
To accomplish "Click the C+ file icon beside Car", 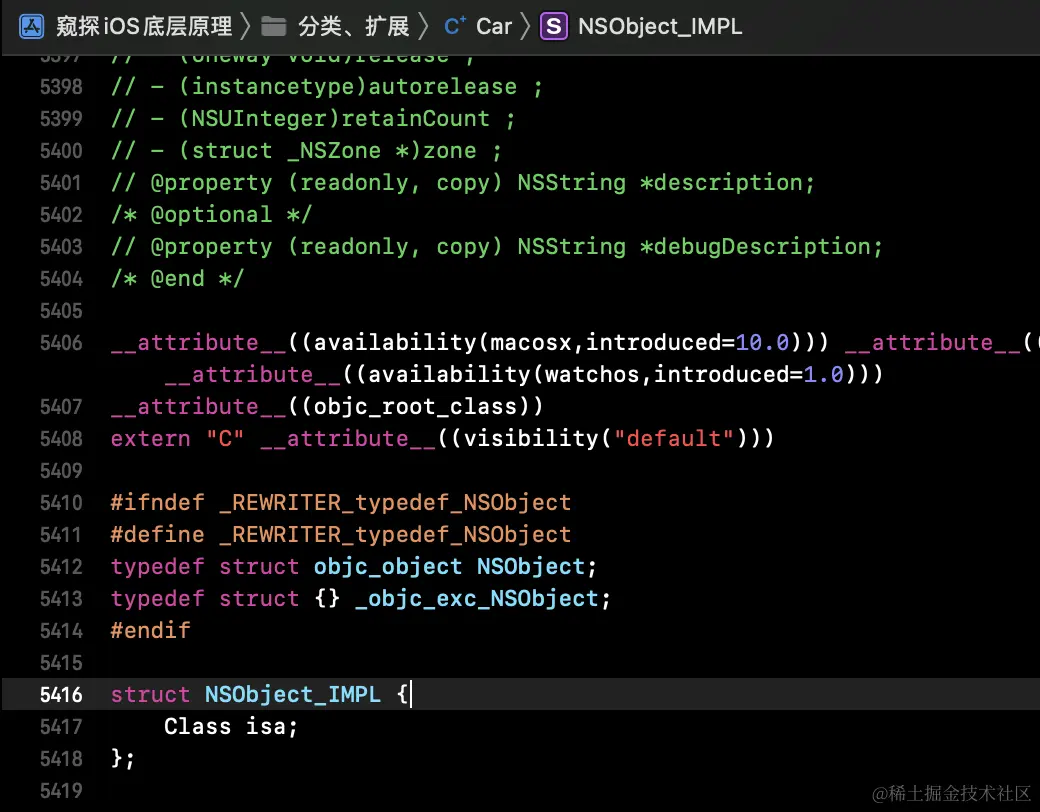I will pos(455,27).
